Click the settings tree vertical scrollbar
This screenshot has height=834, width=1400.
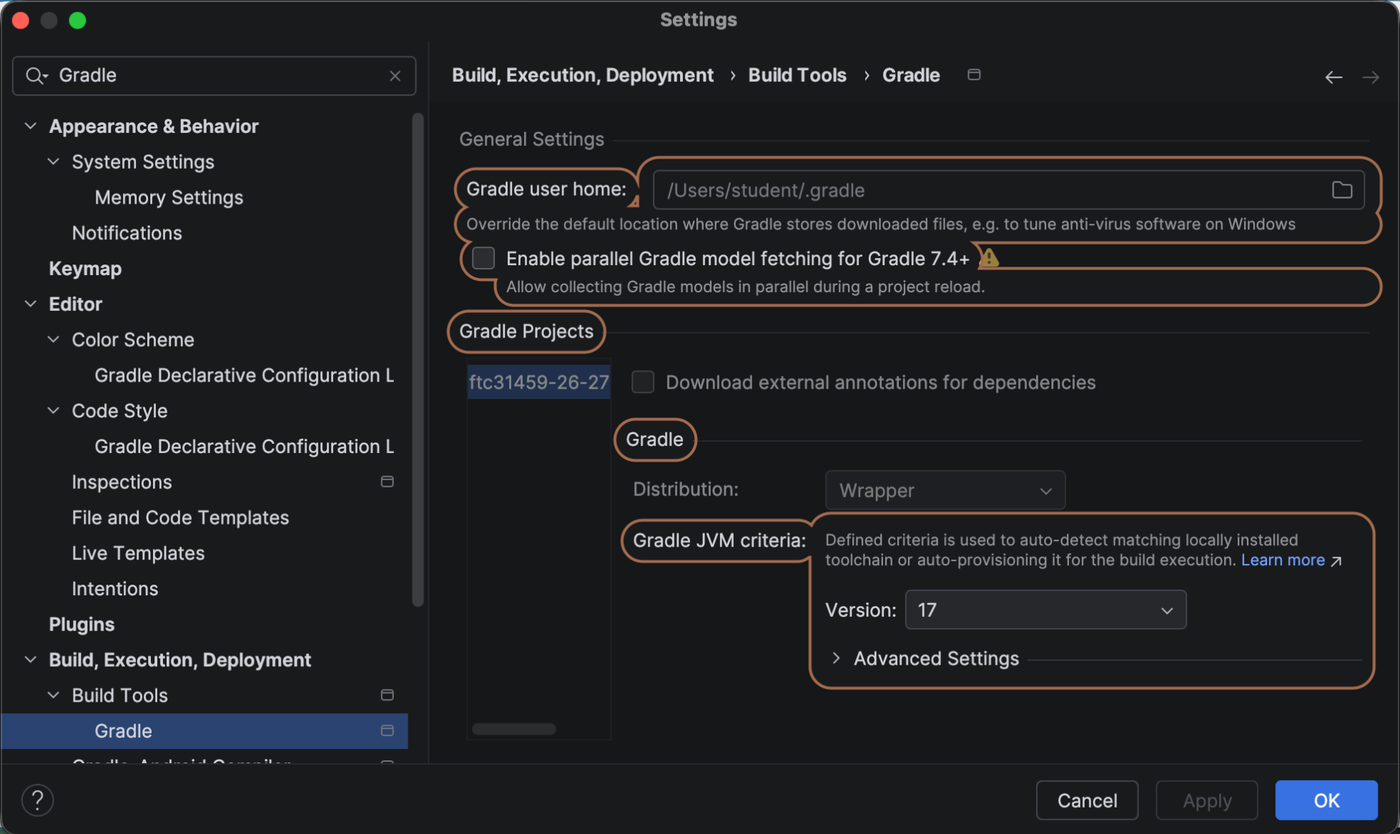tap(418, 360)
